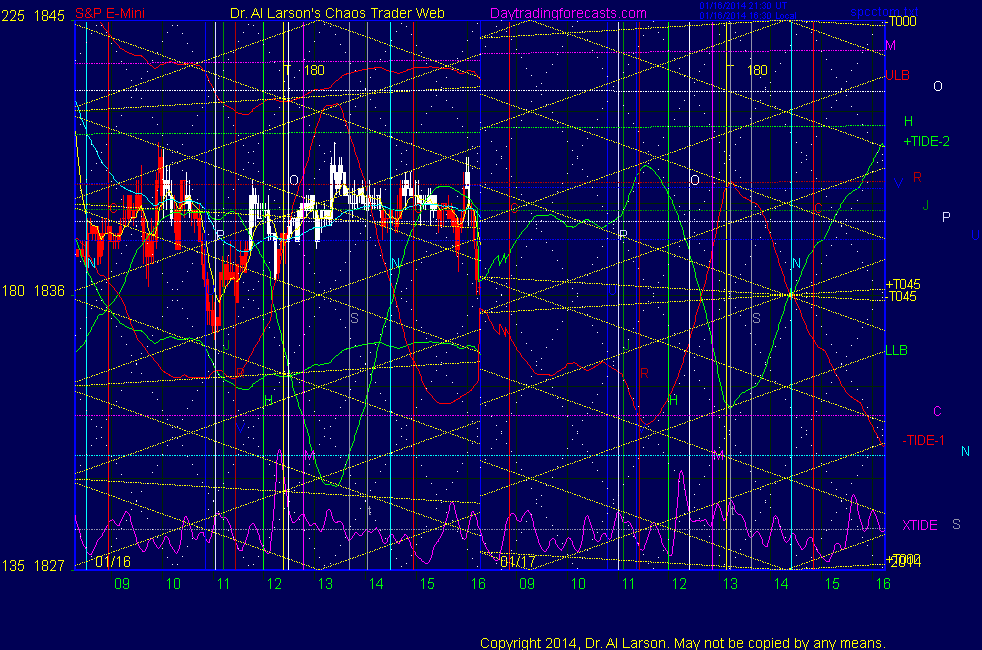The width and height of the screenshot is (982, 650).
Task: Click the green LLB lower band label
Action: [896, 351]
